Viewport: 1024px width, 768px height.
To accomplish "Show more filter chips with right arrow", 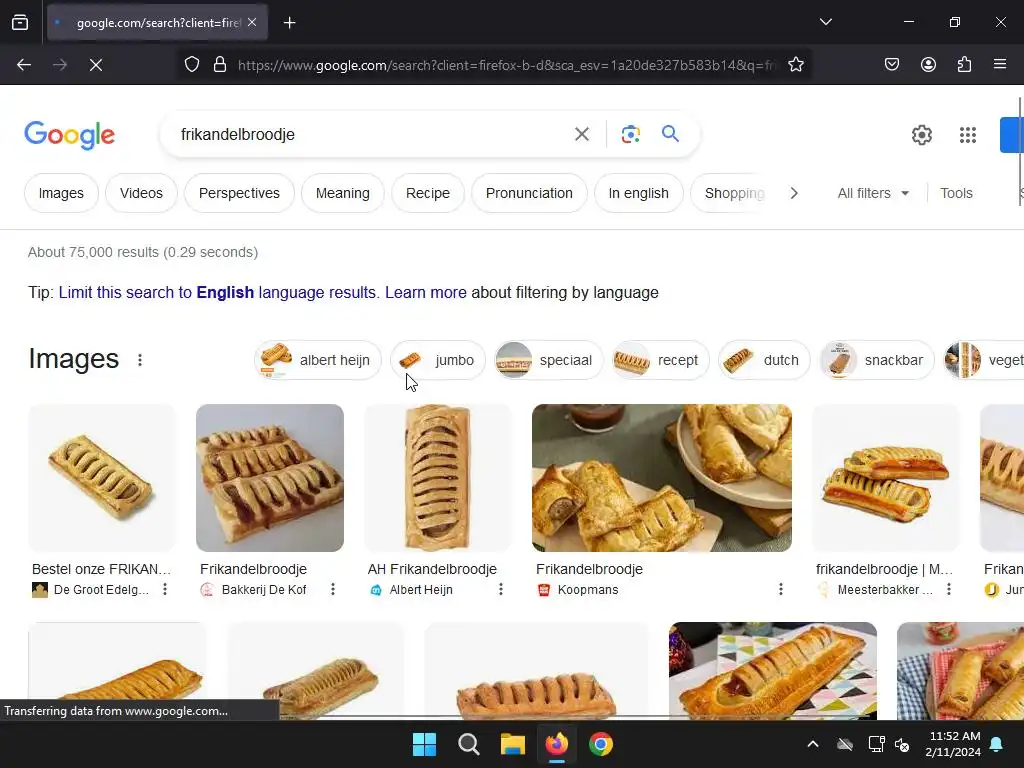I will pyautogui.click(x=794, y=193).
